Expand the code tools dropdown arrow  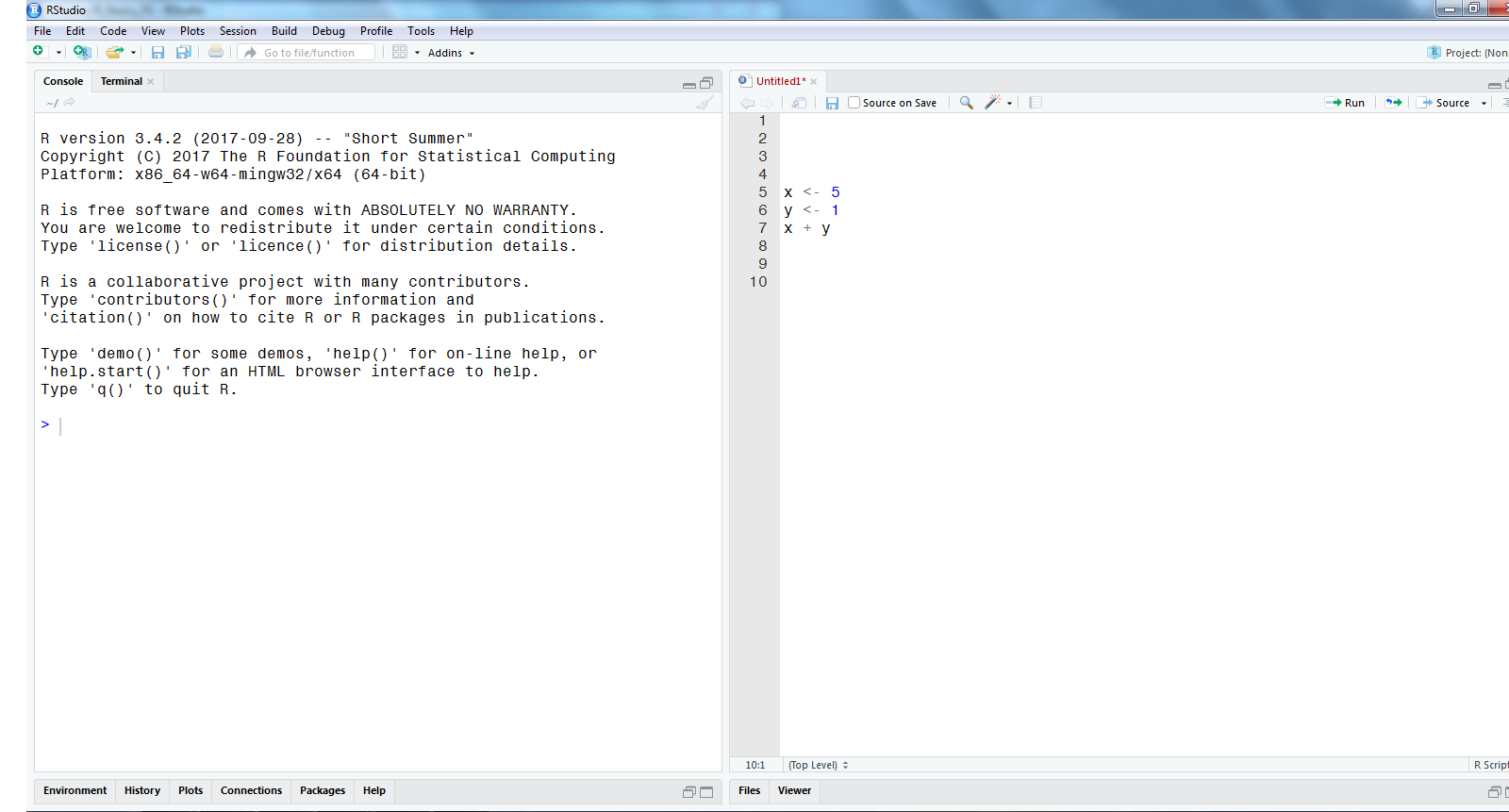point(1010,104)
